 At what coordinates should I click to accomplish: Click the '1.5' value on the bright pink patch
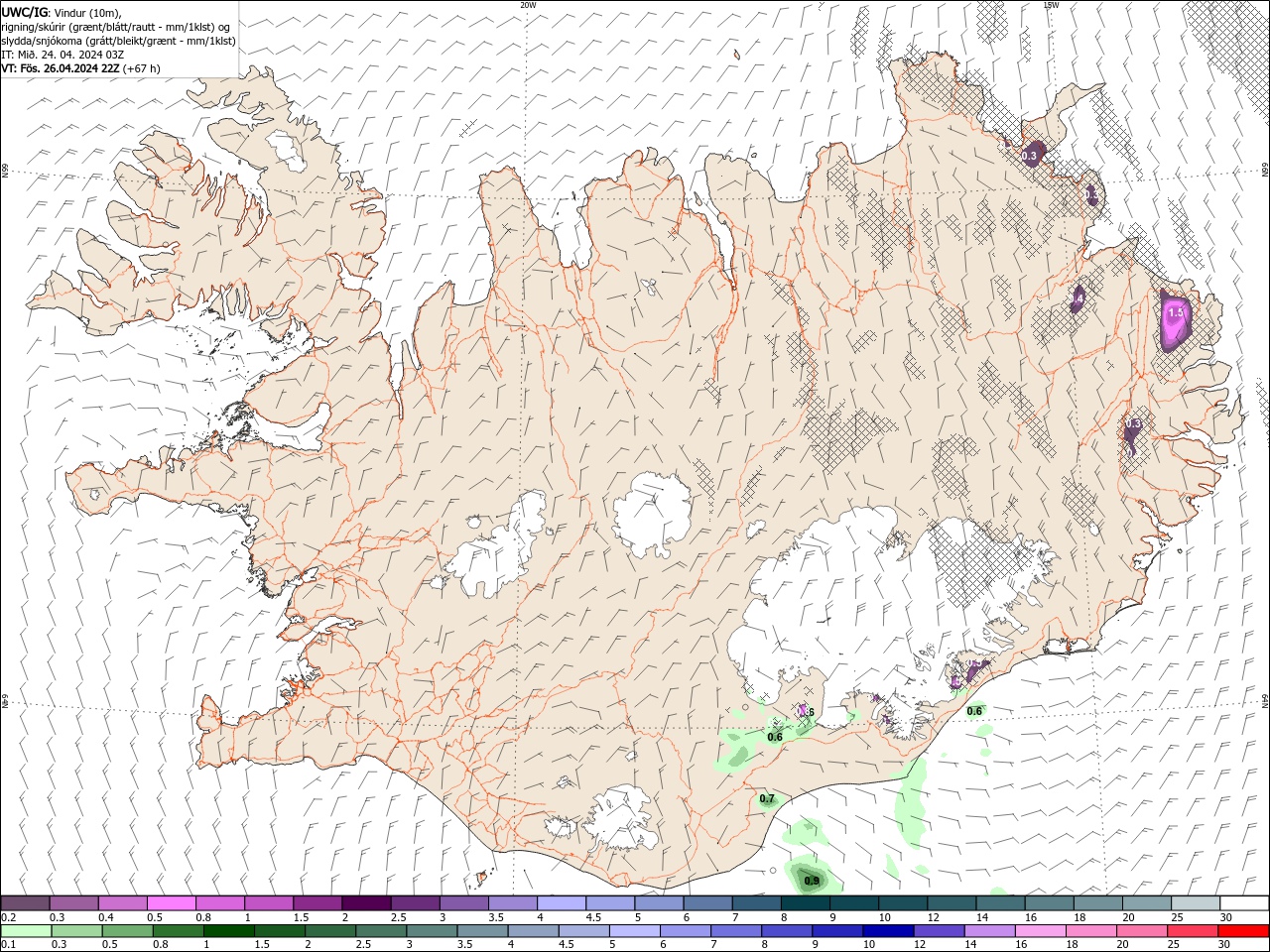(1176, 312)
